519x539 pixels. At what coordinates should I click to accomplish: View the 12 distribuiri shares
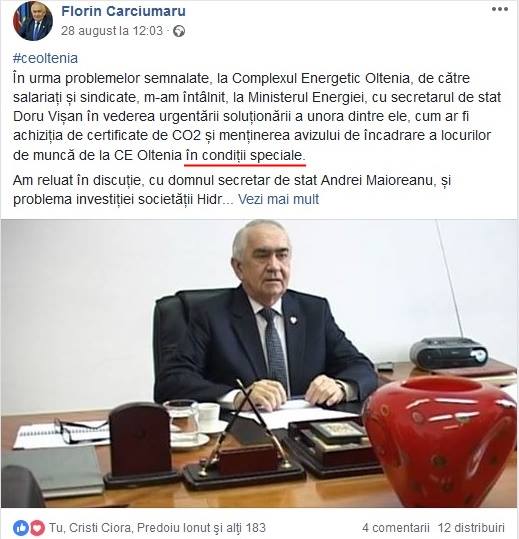(471, 528)
